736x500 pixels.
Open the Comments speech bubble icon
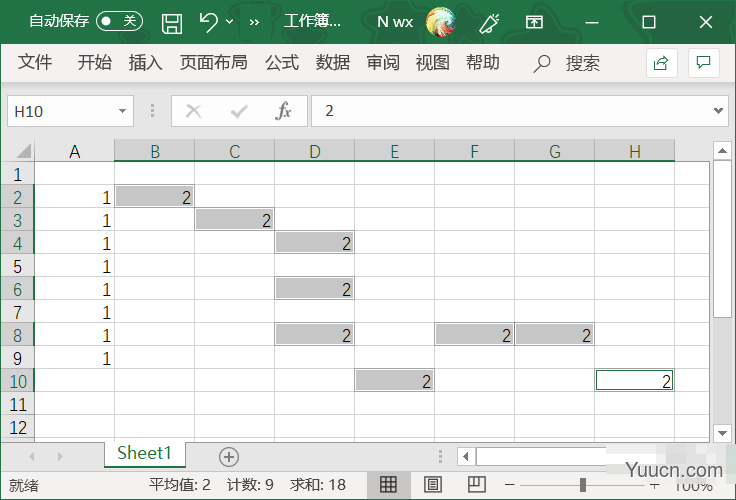pyautogui.click(x=704, y=63)
